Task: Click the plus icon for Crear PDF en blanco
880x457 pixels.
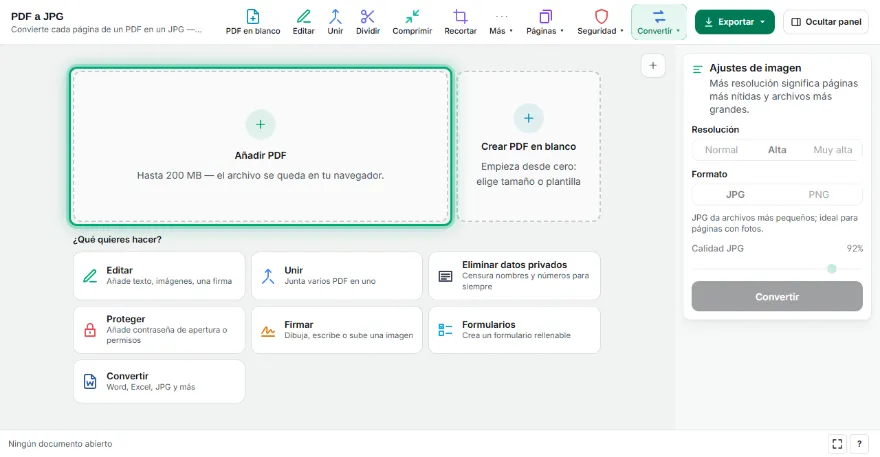Action: (528, 118)
